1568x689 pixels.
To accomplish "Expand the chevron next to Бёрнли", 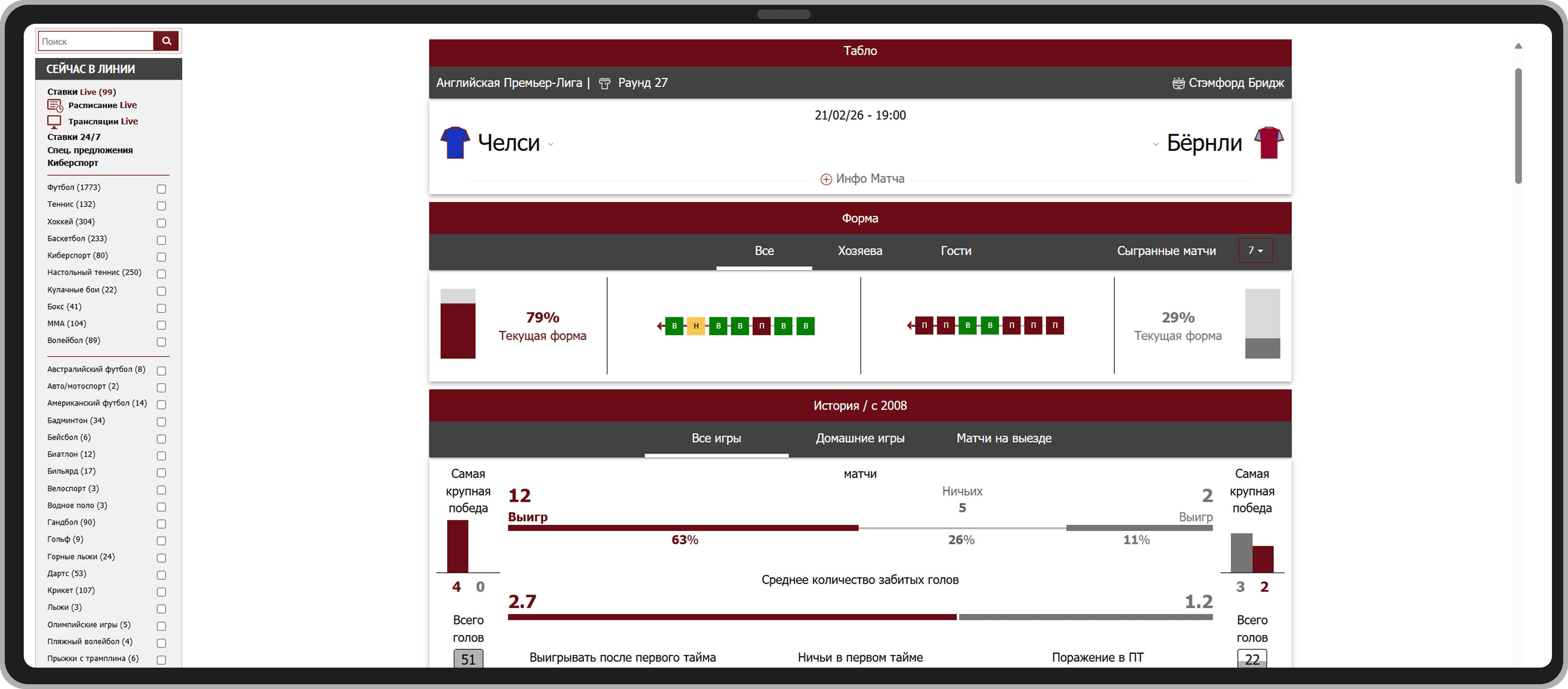I will pyautogui.click(x=1156, y=144).
